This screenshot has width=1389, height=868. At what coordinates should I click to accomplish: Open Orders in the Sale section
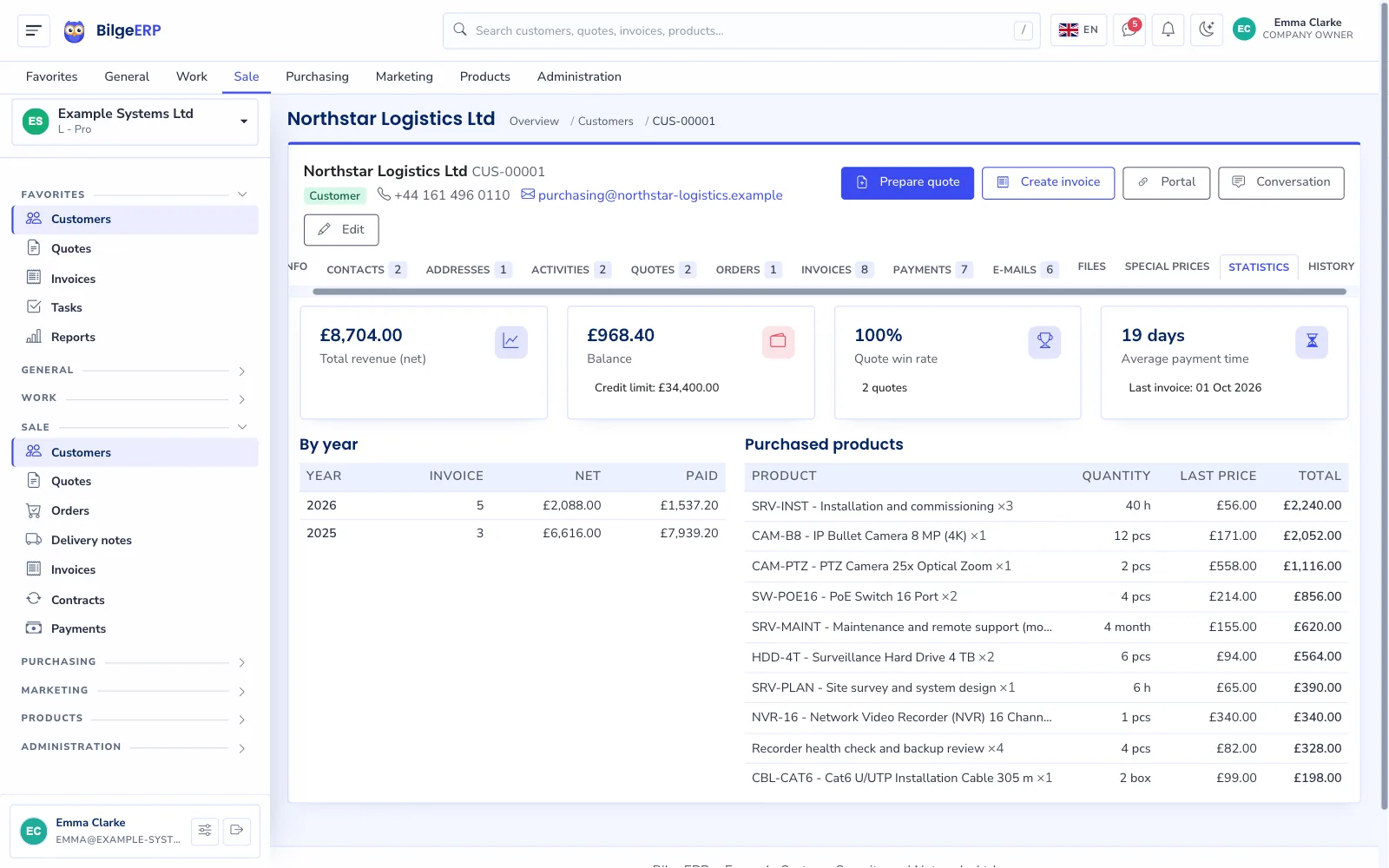coord(135,510)
